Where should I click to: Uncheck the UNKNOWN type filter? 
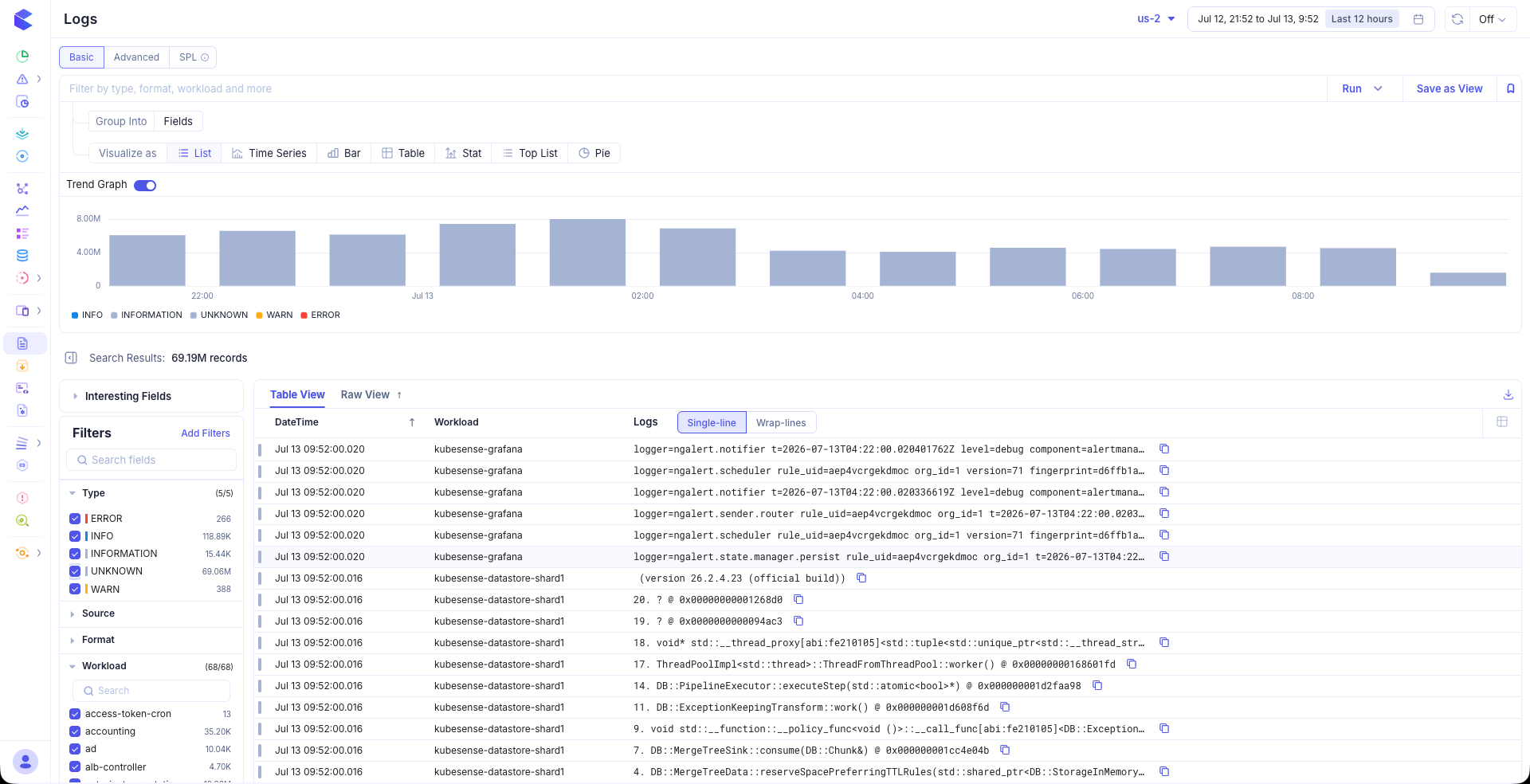[75, 571]
